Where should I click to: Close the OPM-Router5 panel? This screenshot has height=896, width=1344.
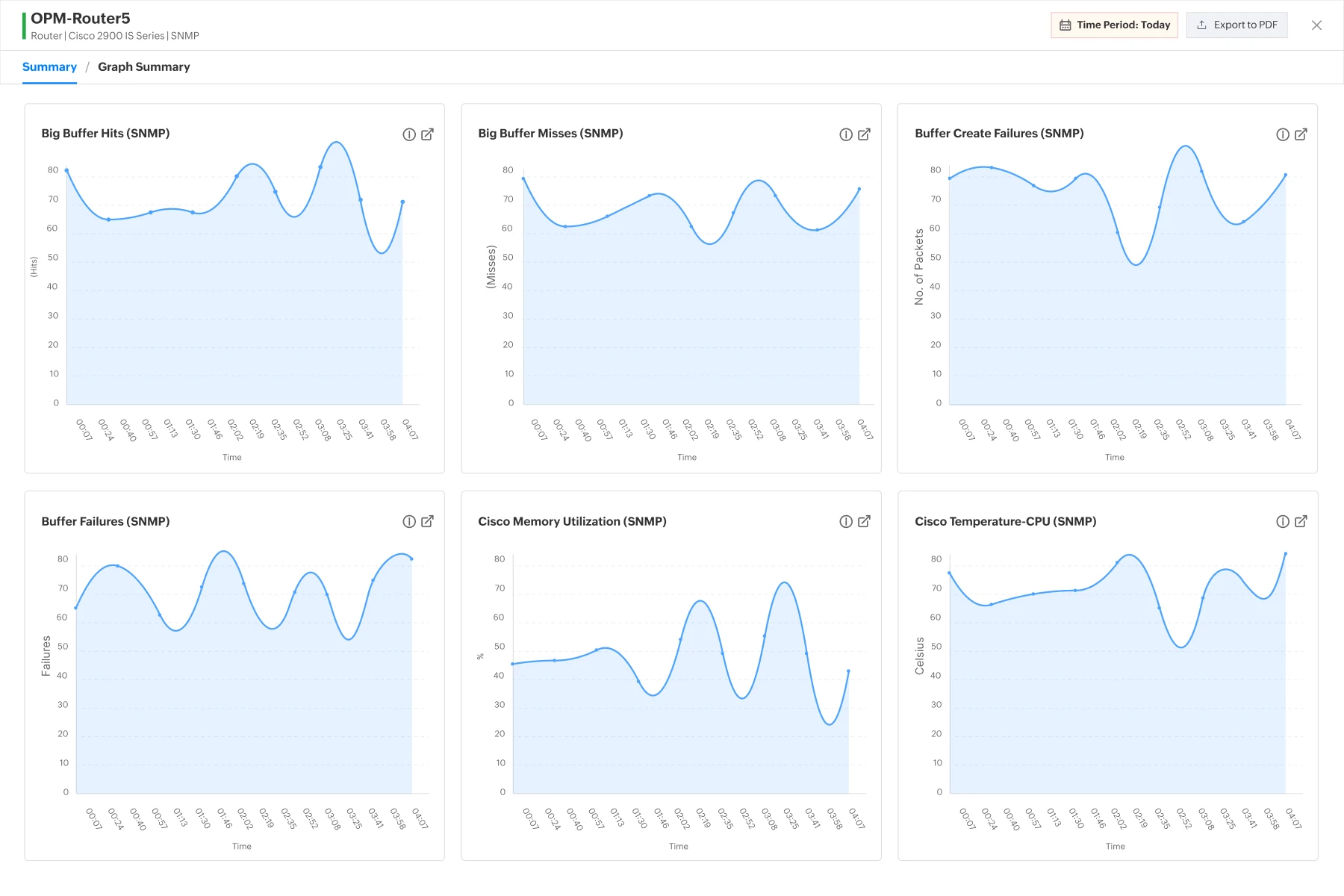coord(1316,25)
